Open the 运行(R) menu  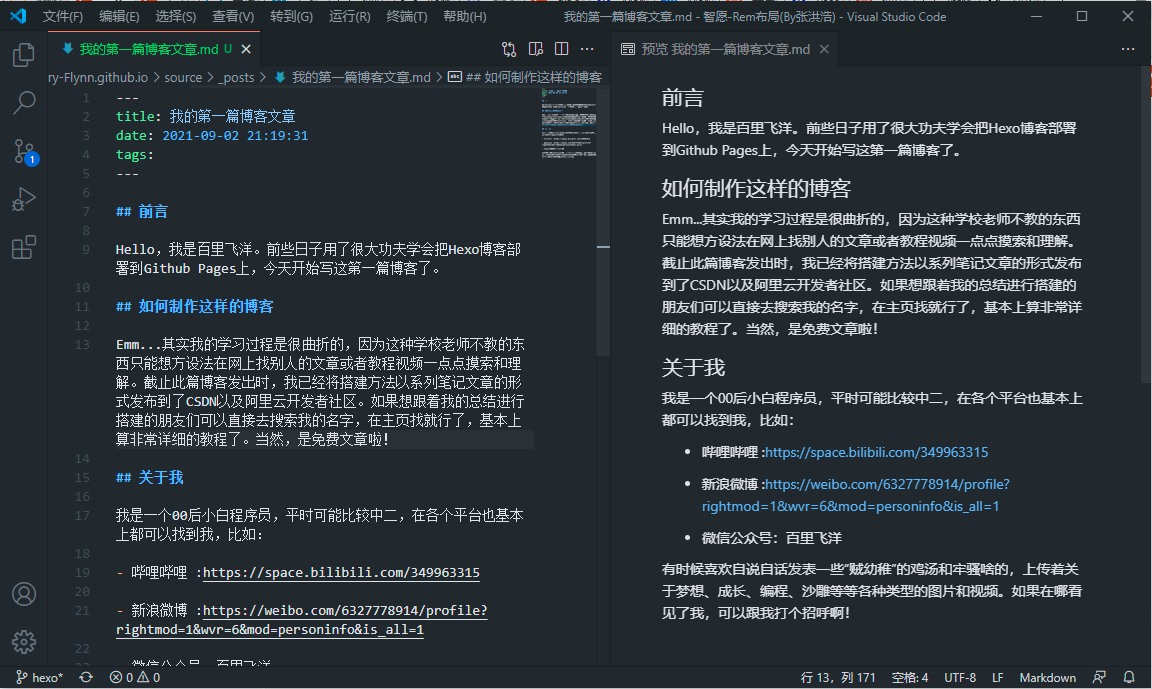(x=350, y=16)
